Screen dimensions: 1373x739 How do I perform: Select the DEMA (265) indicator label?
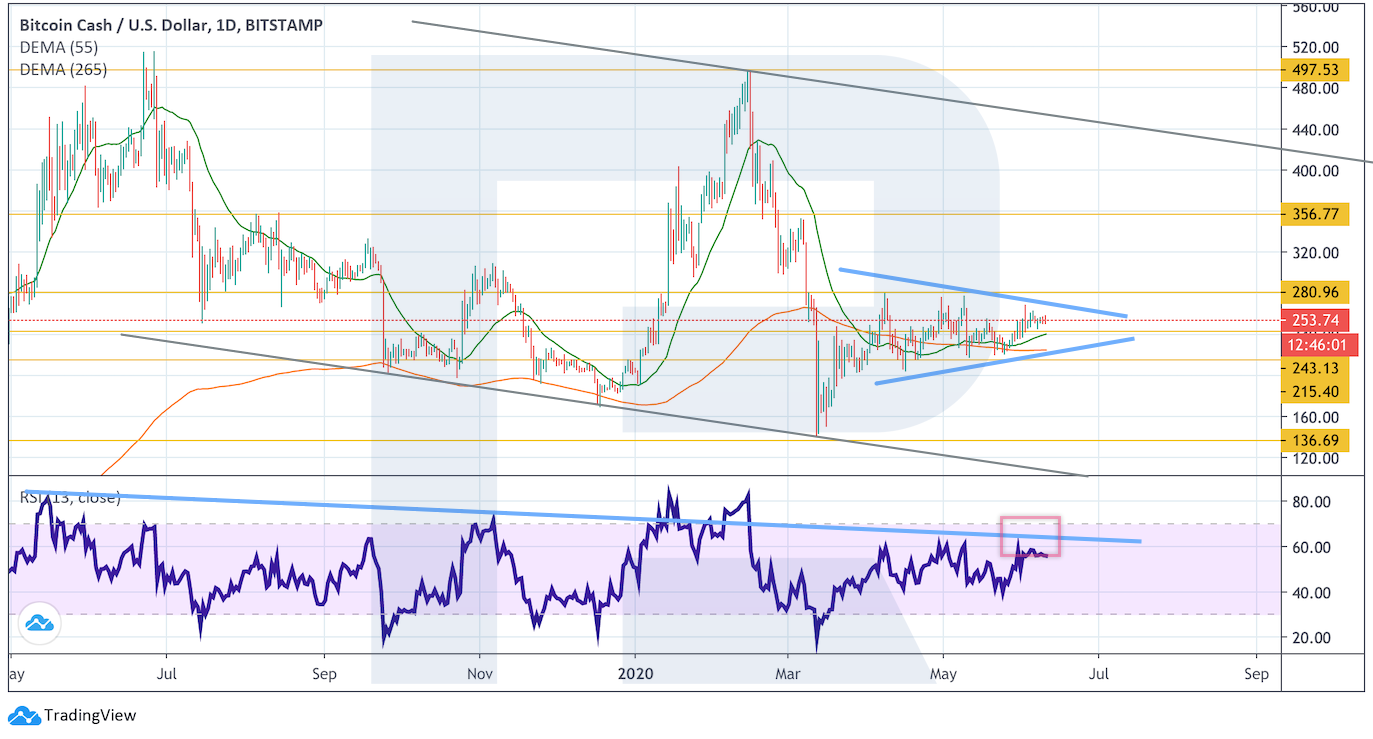tap(64, 69)
